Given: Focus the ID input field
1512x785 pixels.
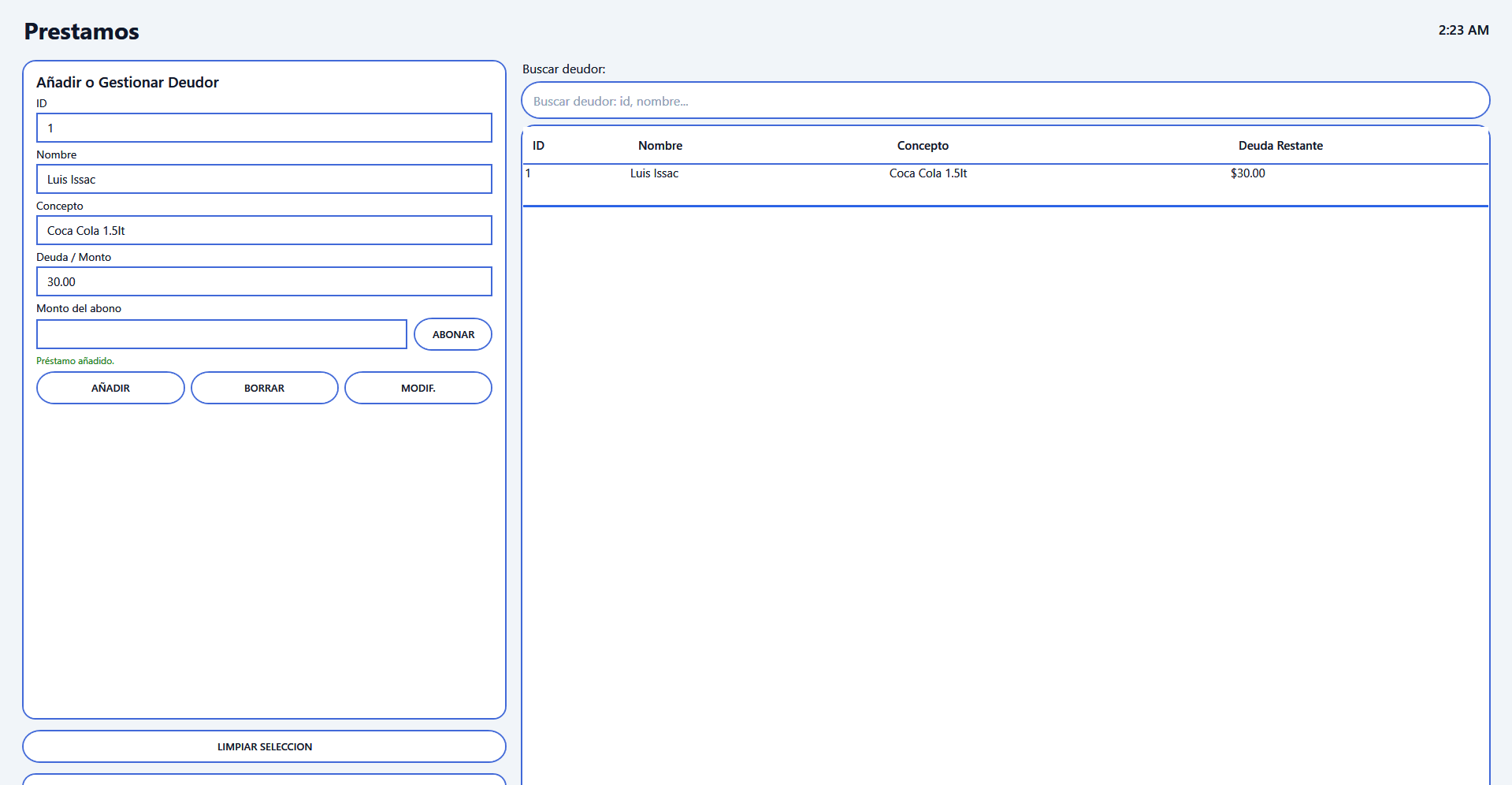Looking at the screenshot, I should [x=265, y=128].
